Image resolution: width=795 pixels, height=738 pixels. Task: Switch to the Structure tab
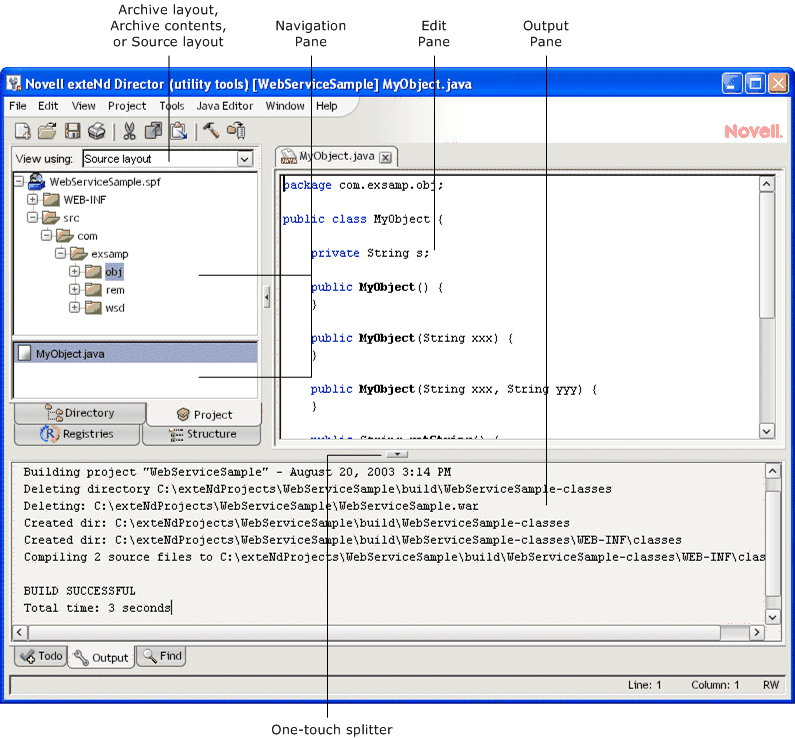[202, 434]
